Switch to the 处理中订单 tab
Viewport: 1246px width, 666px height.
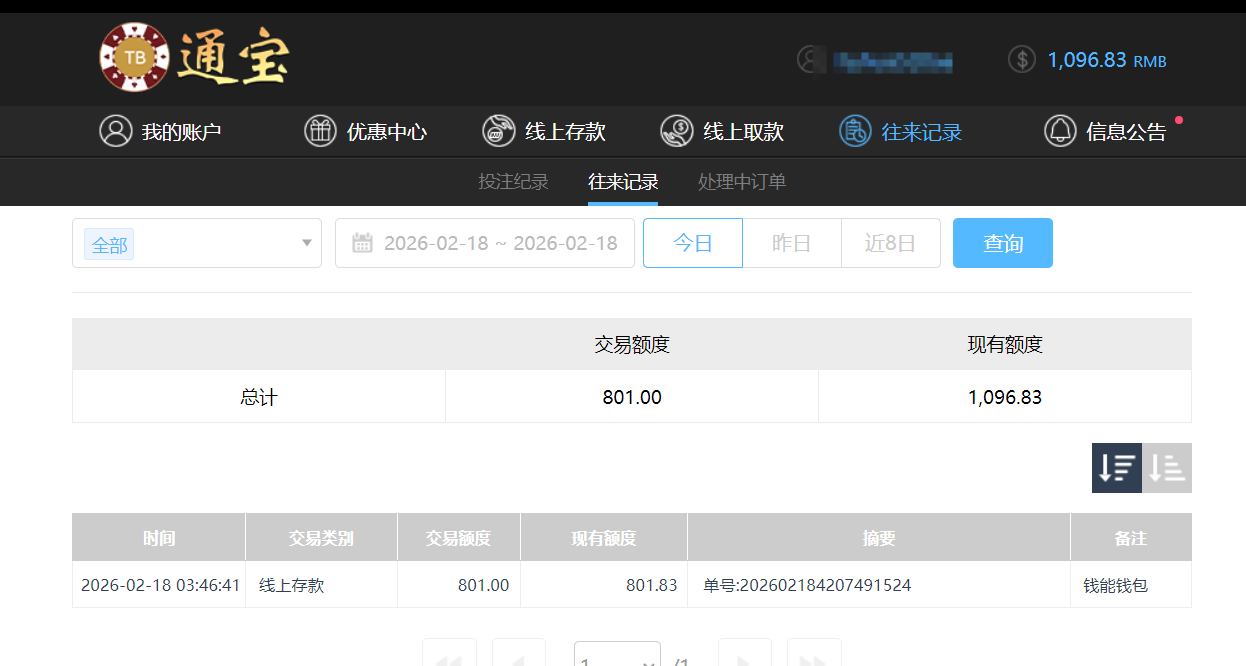pos(742,181)
